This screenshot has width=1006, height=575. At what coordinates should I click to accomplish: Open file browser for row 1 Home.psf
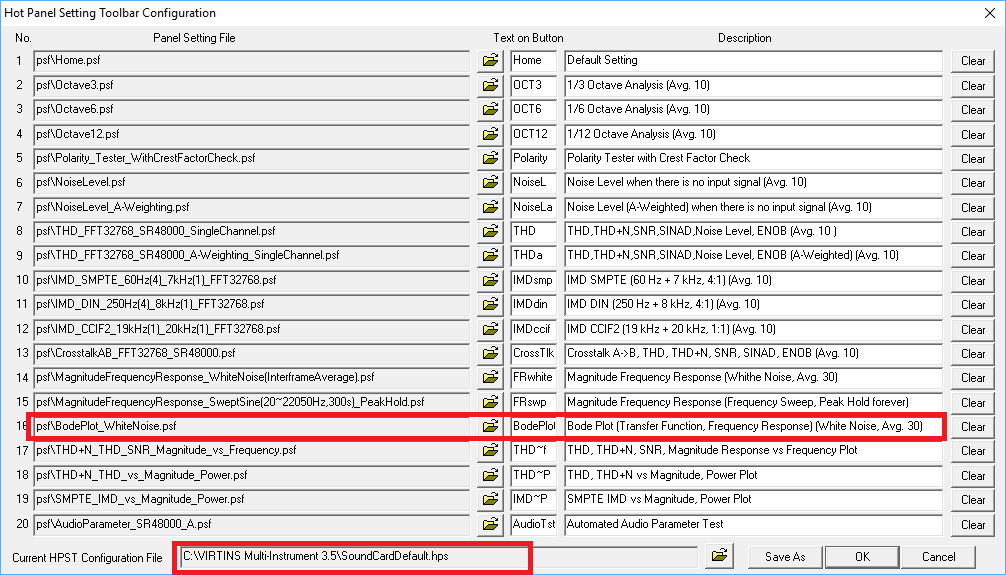pos(490,61)
